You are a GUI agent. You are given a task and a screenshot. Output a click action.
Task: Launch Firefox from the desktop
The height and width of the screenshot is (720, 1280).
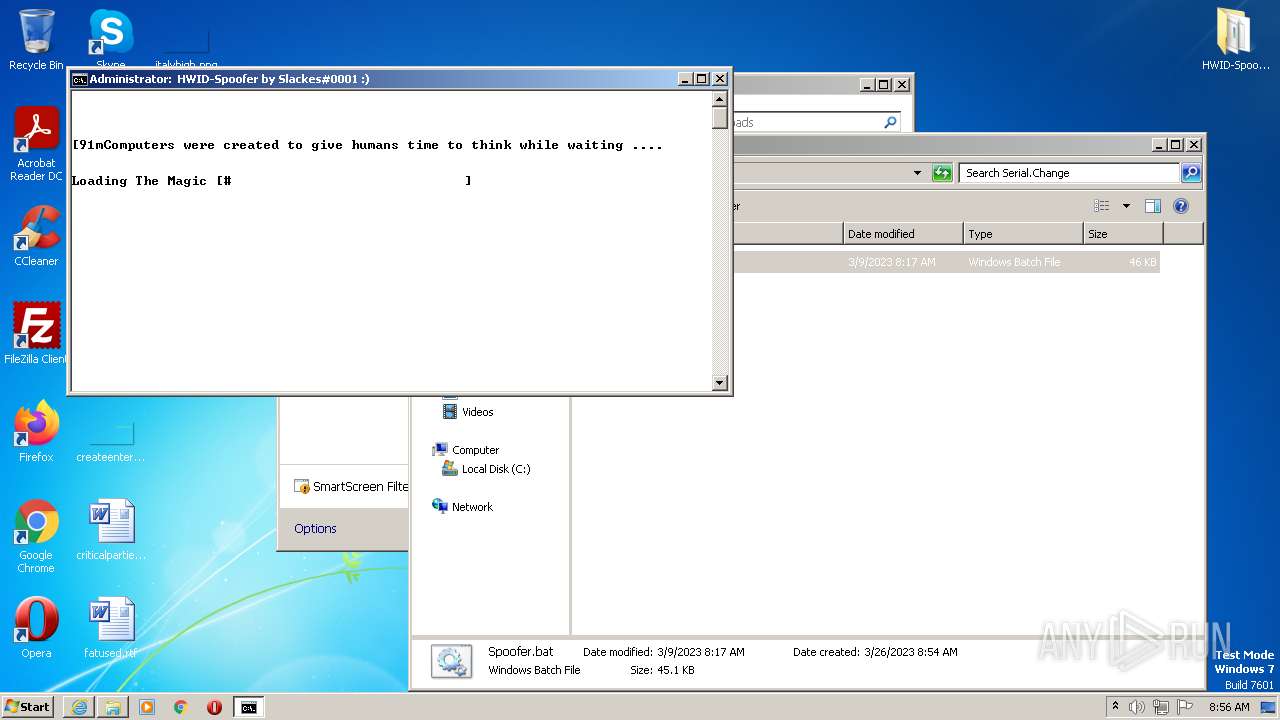(x=36, y=432)
